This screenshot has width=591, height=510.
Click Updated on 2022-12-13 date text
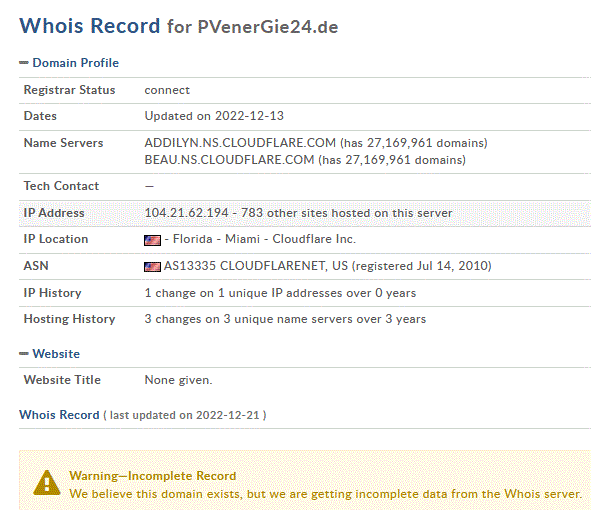tap(214, 116)
